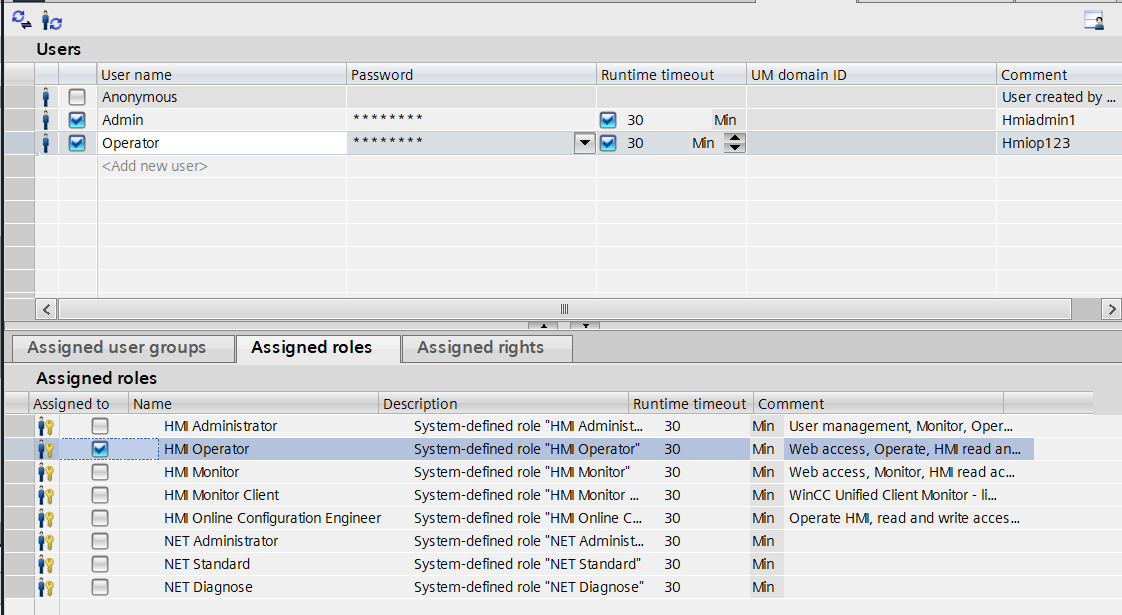Open the Operator password dropdown arrow
This screenshot has width=1122, height=615.
(585, 143)
